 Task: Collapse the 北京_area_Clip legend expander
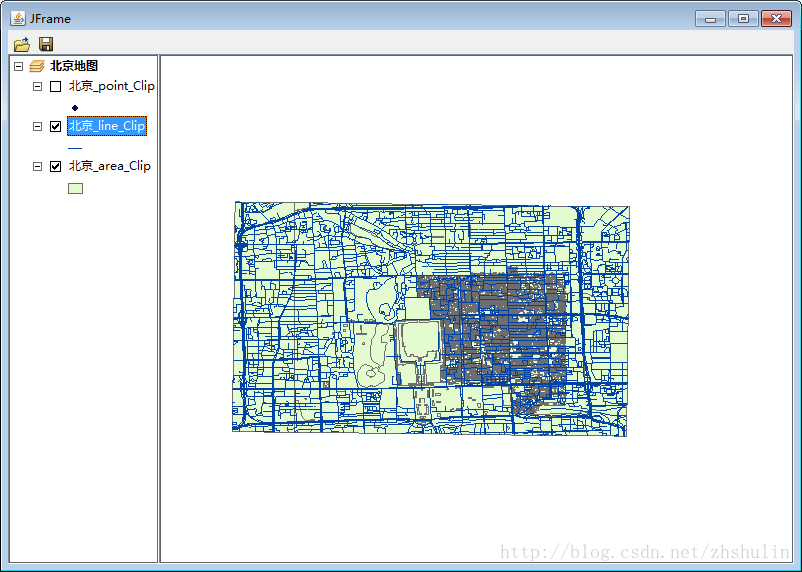pyautogui.click(x=38, y=166)
